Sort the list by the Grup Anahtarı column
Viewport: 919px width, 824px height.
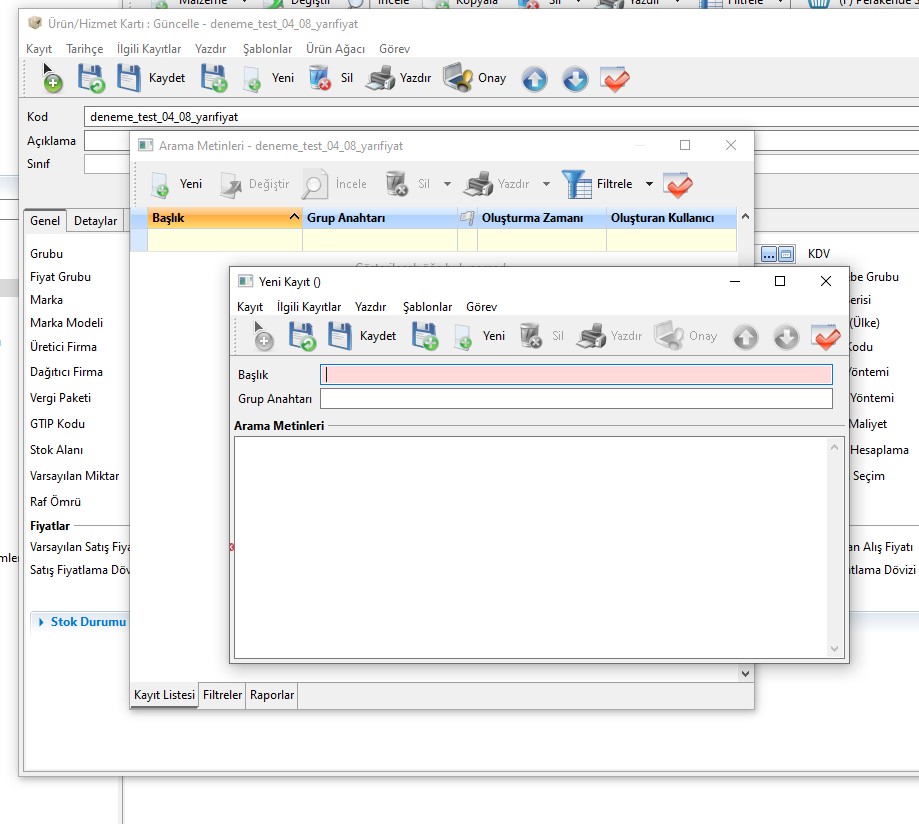point(379,217)
